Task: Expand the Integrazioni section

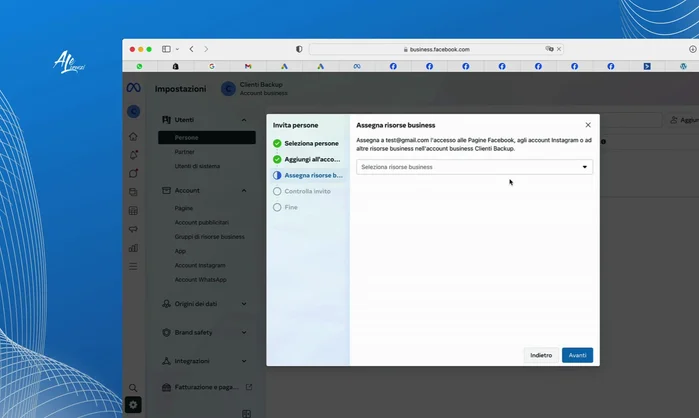Action: 244,361
